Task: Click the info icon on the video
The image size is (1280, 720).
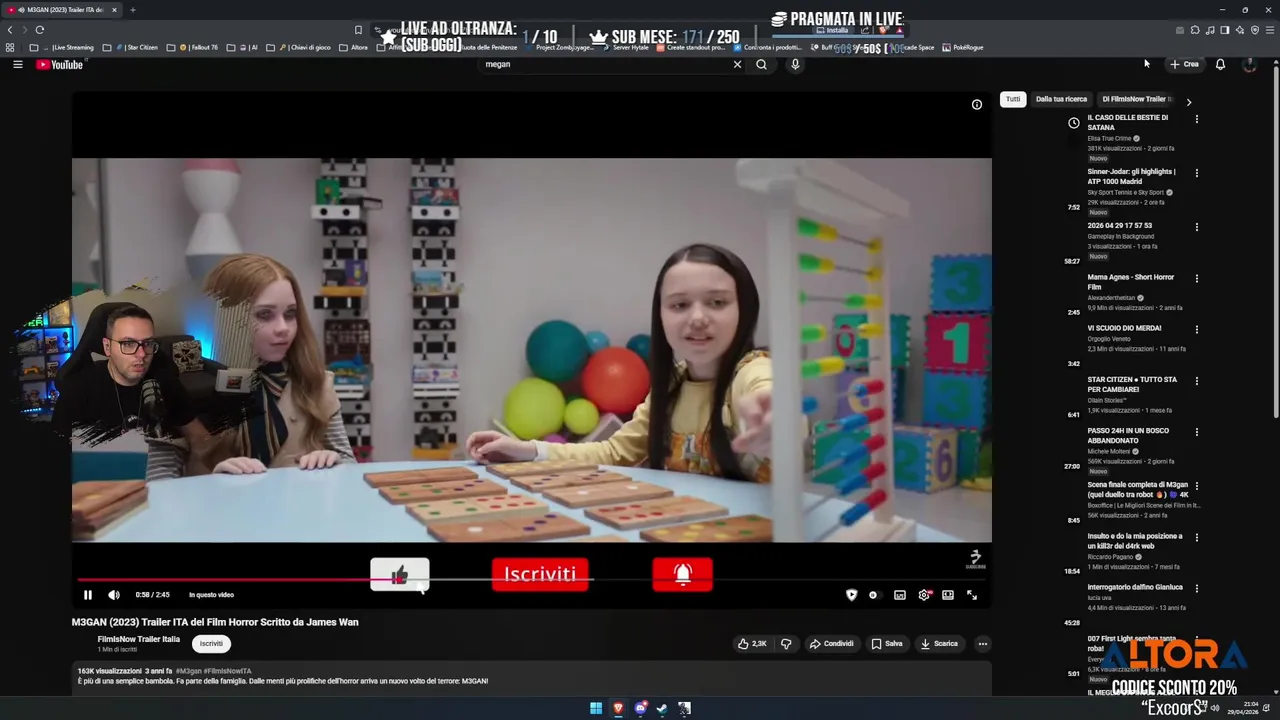Action: (x=977, y=104)
